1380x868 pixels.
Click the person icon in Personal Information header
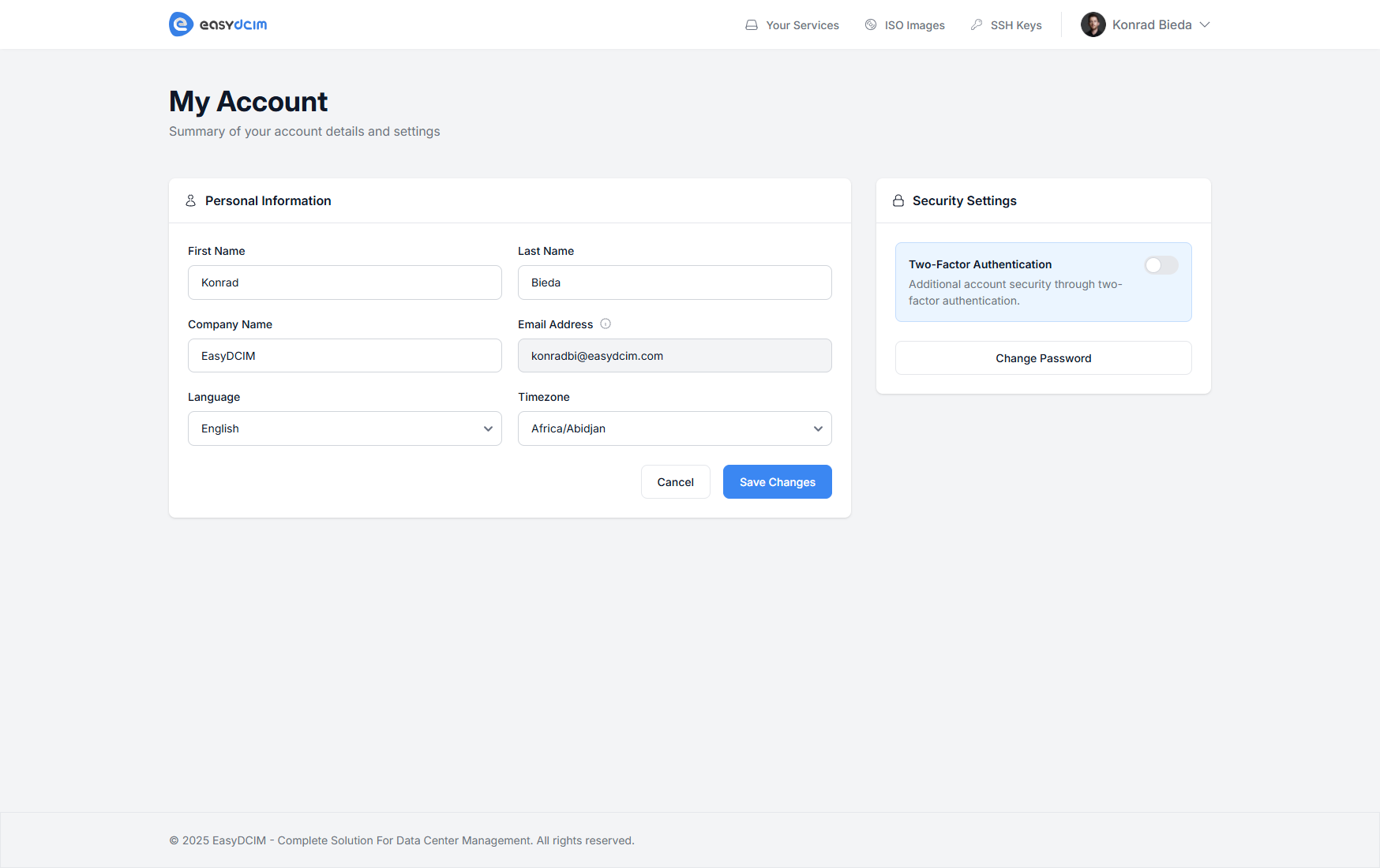[x=189, y=200]
